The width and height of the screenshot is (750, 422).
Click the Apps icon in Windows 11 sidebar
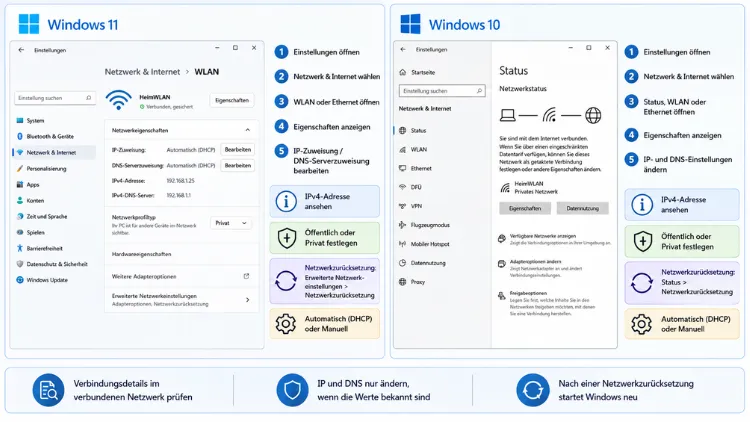click(x=20, y=184)
